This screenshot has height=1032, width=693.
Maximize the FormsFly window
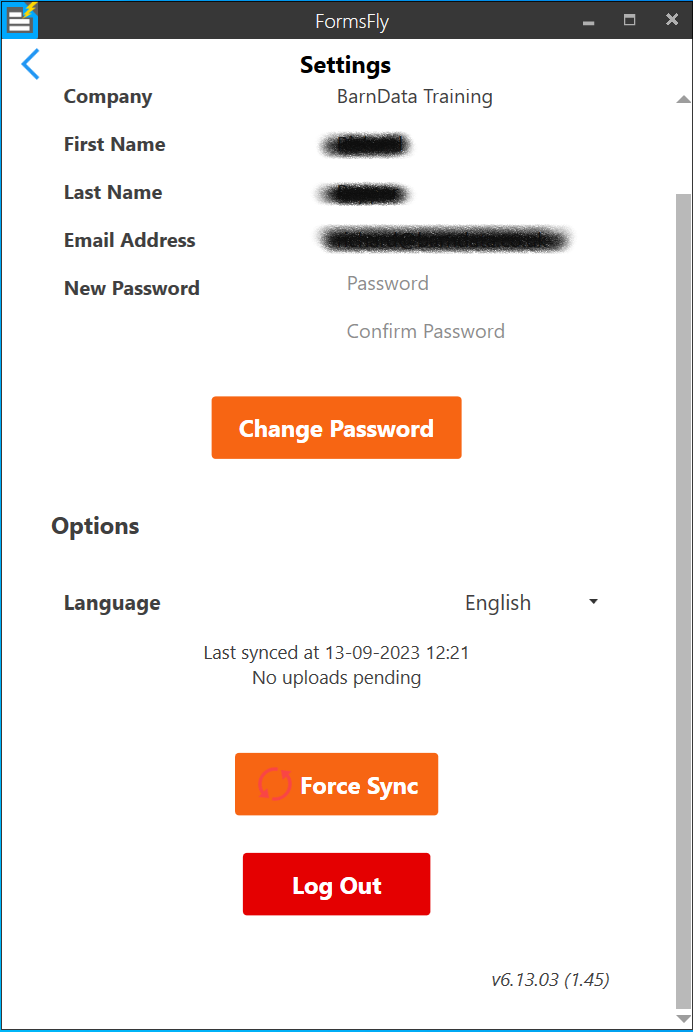pos(630,20)
